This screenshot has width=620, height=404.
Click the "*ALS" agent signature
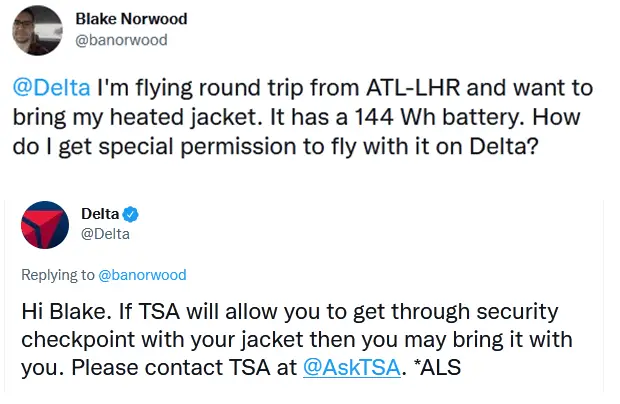(x=437, y=367)
